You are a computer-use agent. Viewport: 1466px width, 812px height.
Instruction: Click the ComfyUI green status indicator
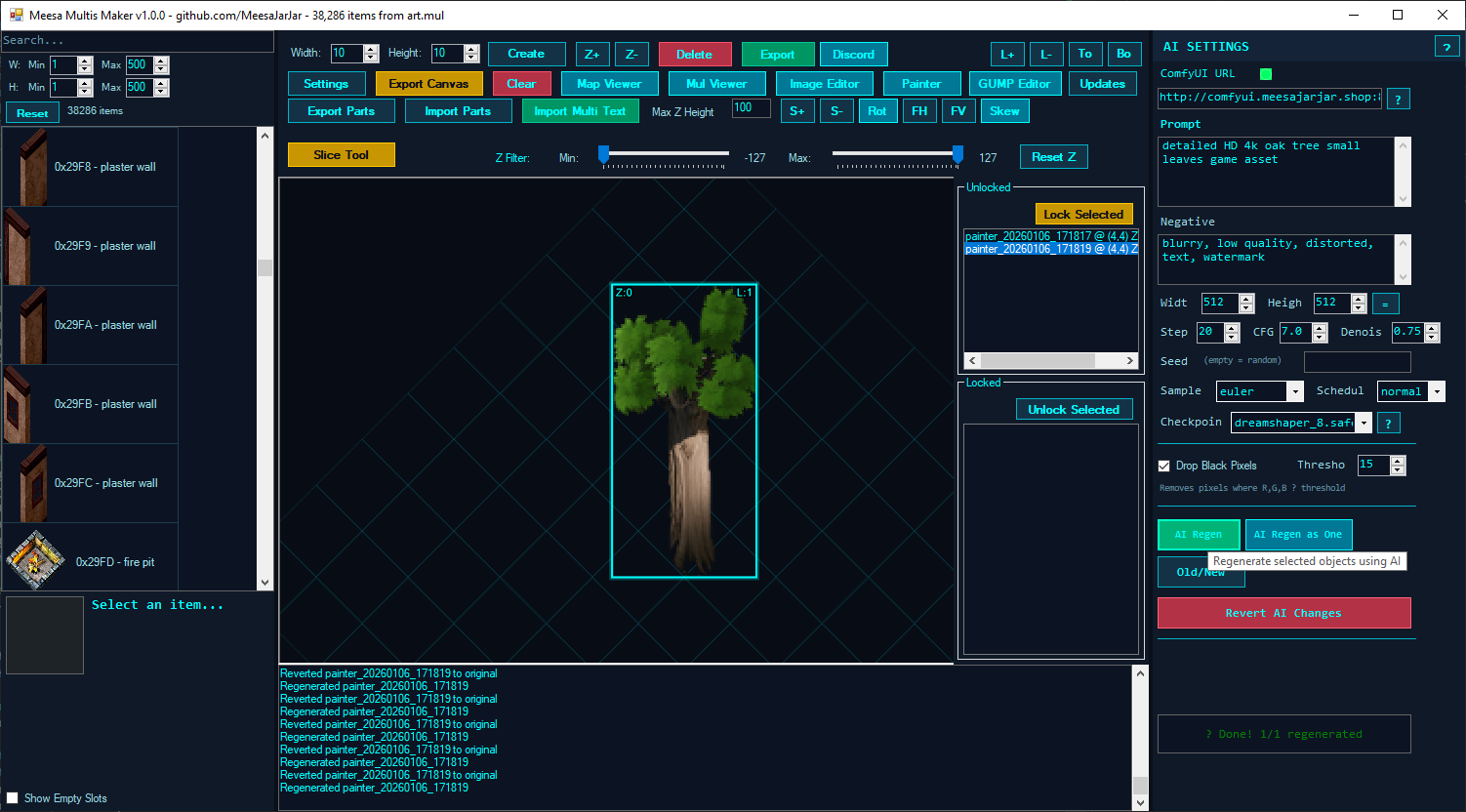tap(1266, 74)
